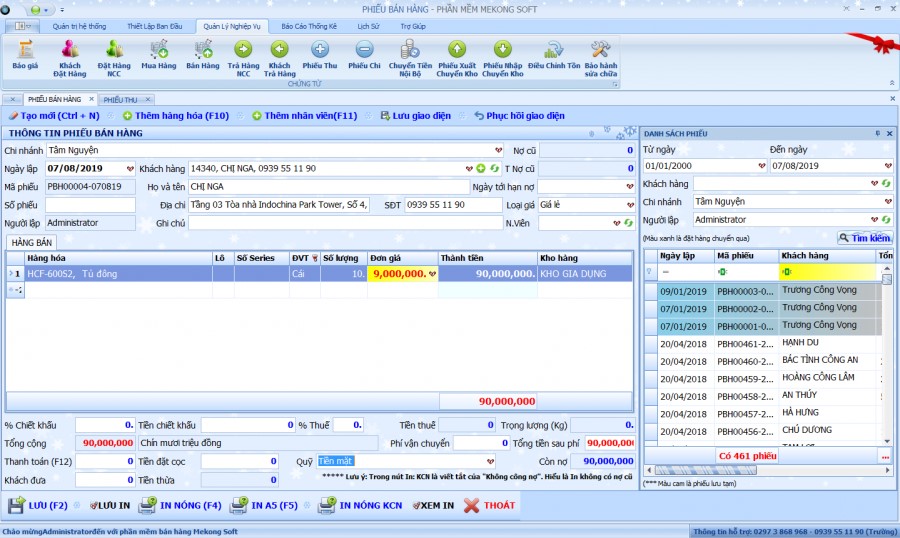The width and height of the screenshot is (900, 538).
Task: Open Quản trị hệ thống ribbon tab
Action: pos(79,26)
